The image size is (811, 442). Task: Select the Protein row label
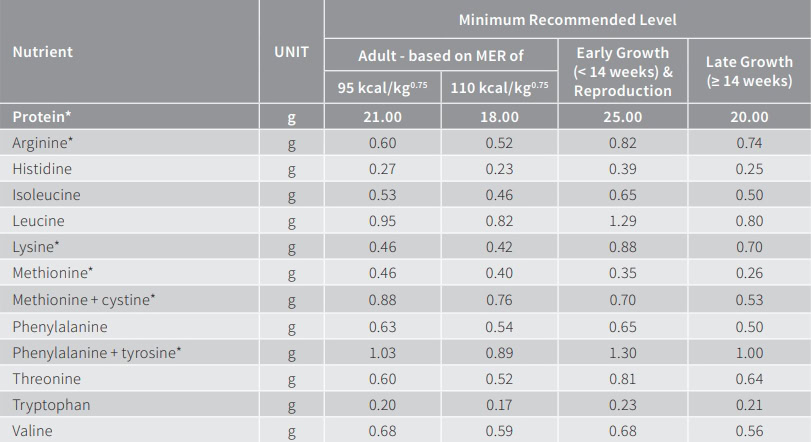point(41,116)
